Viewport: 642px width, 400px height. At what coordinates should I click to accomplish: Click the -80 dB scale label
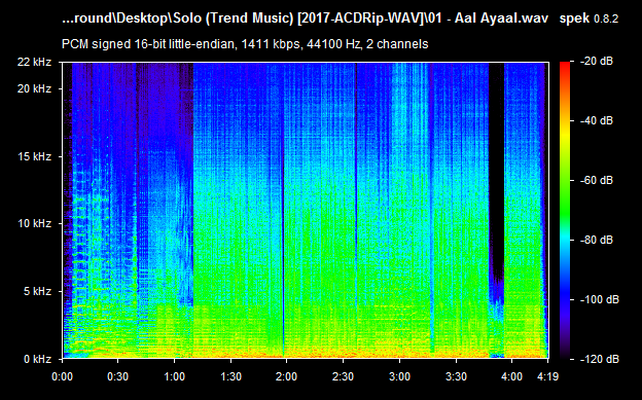(597, 240)
